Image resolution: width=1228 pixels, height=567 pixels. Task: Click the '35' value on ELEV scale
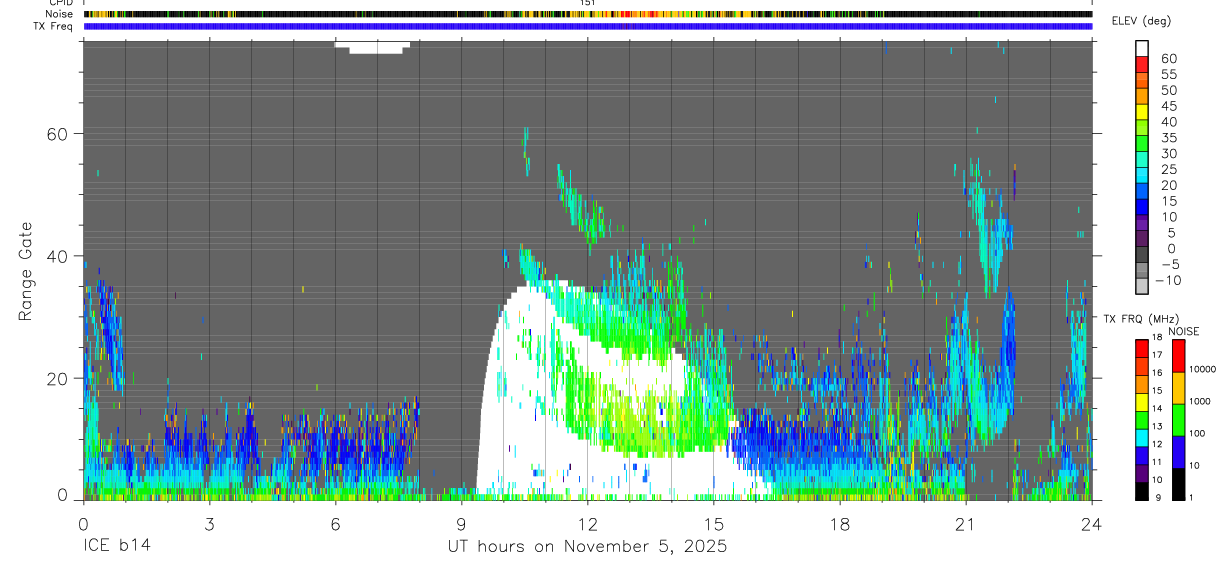point(1168,138)
